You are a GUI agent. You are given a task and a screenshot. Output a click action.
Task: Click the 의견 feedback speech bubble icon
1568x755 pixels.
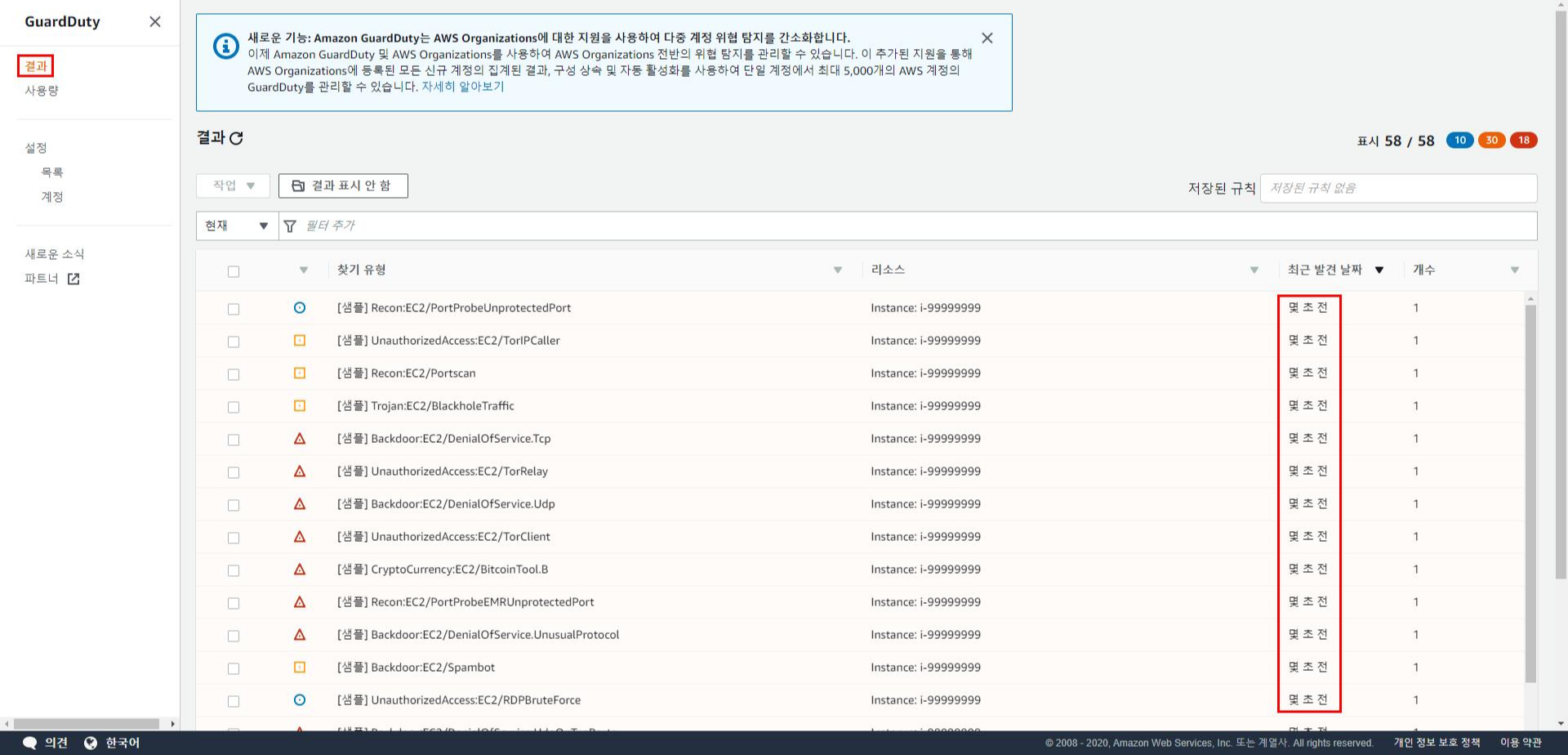click(x=30, y=743)
